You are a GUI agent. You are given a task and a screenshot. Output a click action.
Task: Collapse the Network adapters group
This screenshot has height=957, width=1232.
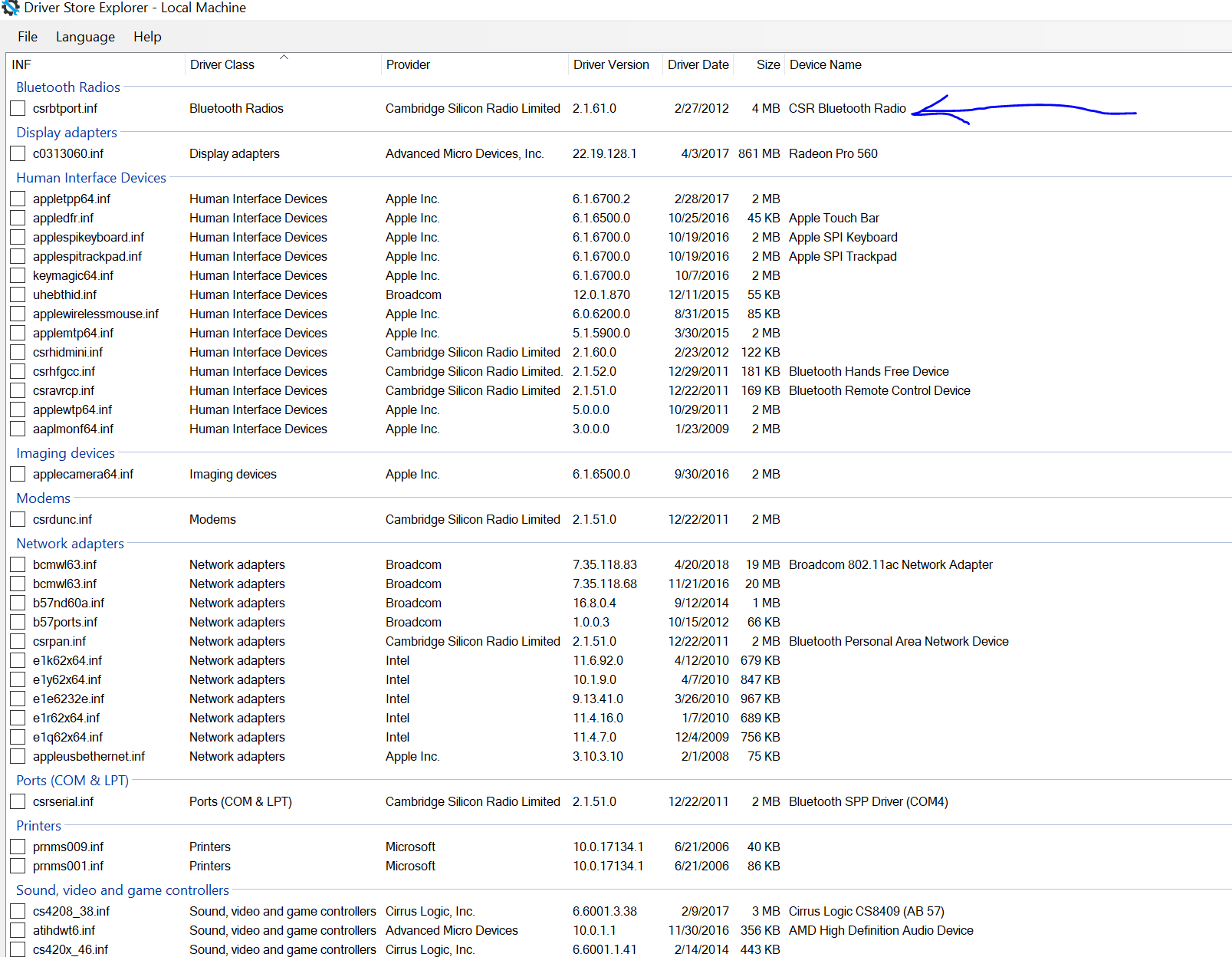click(70, 544)
